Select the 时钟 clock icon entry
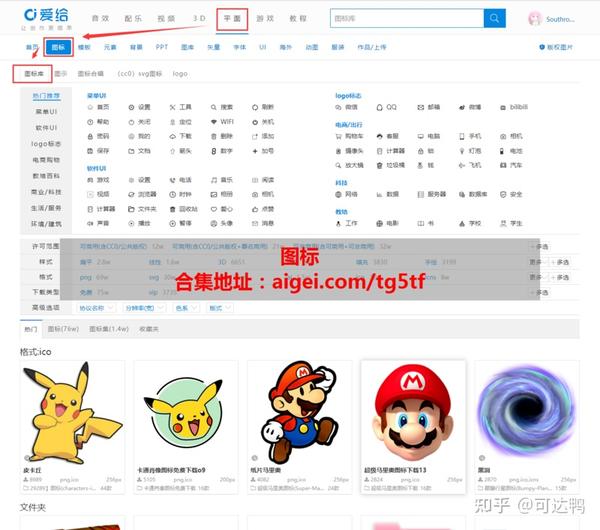The image size is (600, 530). (x=181, y=194)
